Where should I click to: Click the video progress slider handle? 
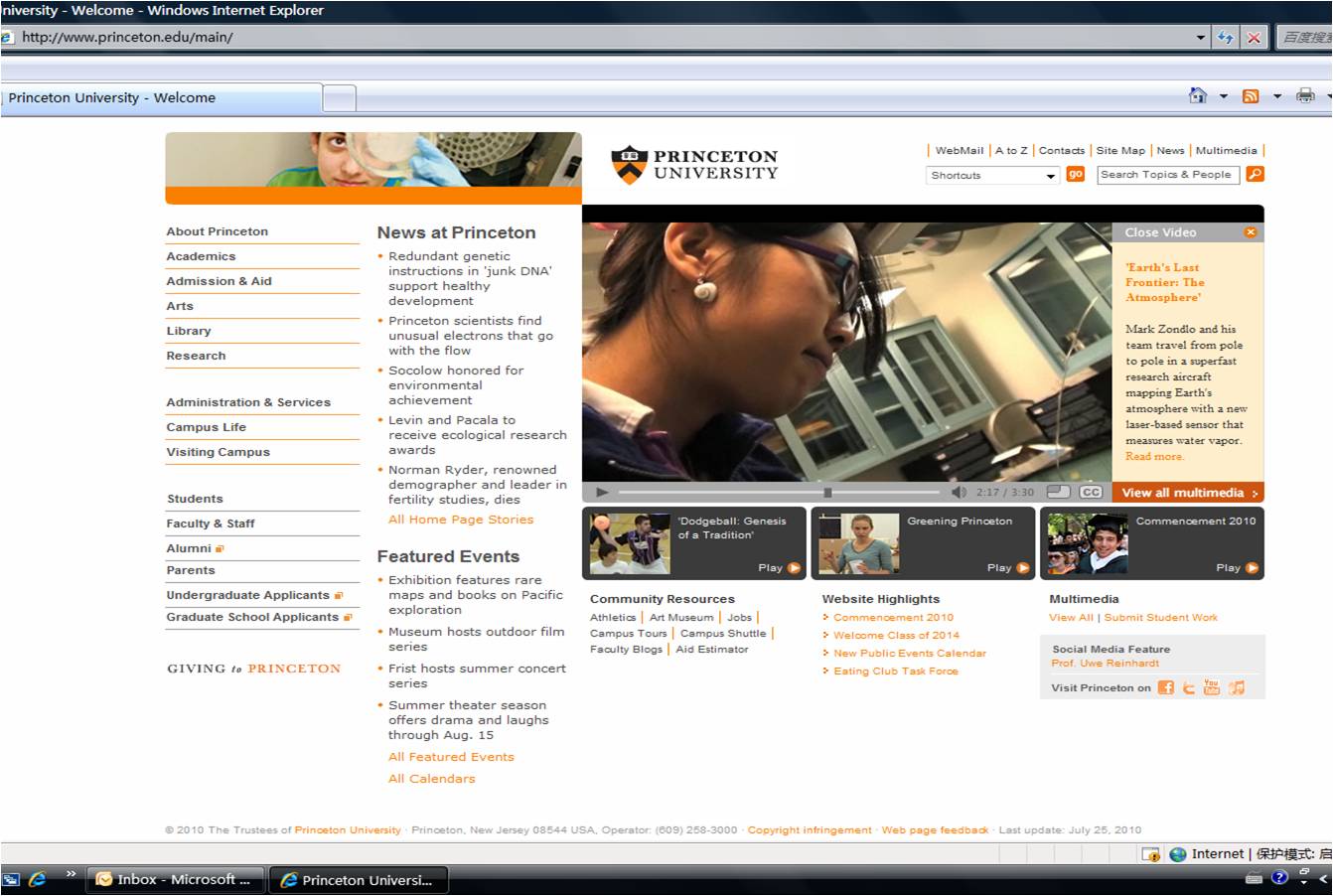pyautogui.click(x=827, y=492)
